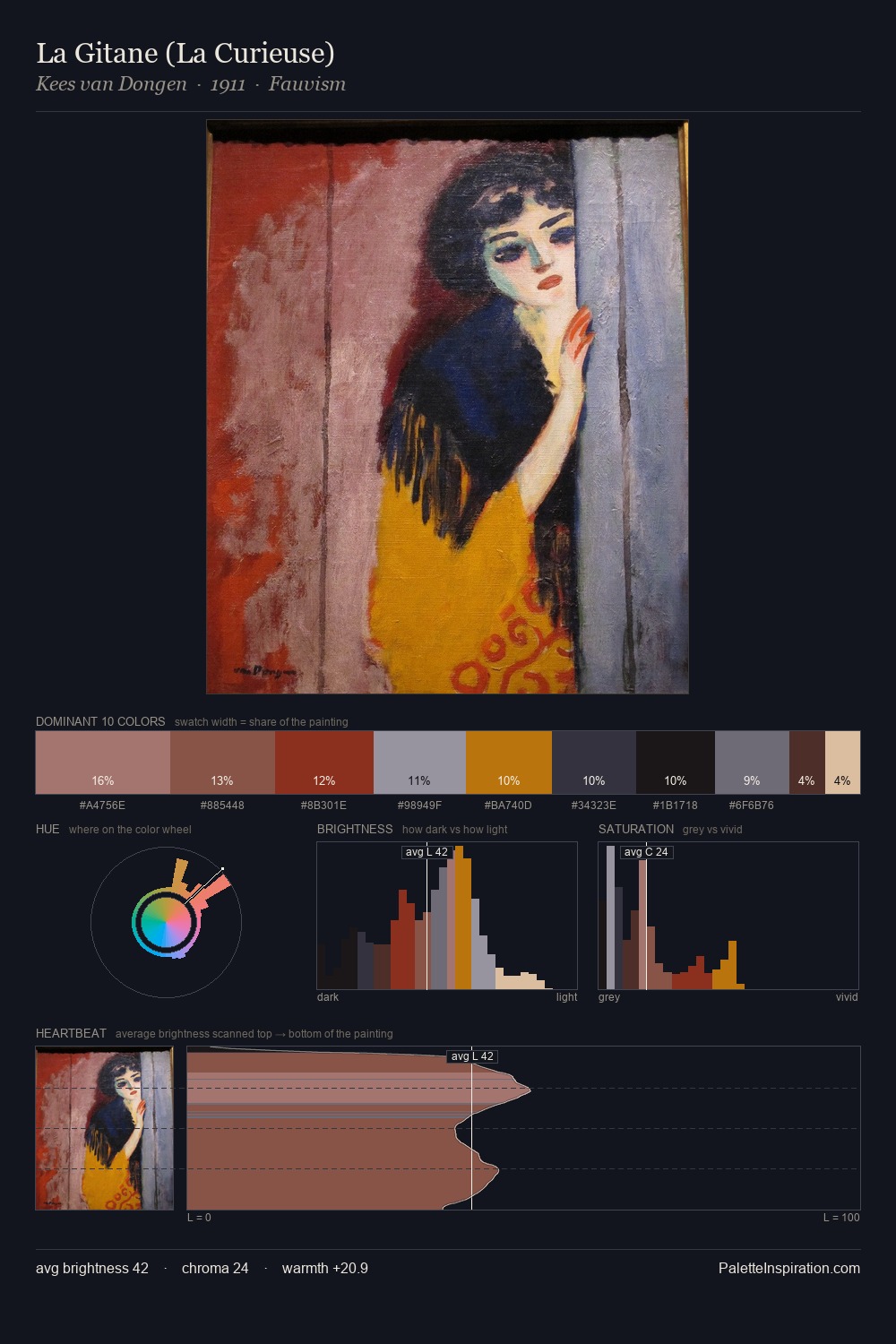Click the hex code #BA740D label

pos(508,805)
